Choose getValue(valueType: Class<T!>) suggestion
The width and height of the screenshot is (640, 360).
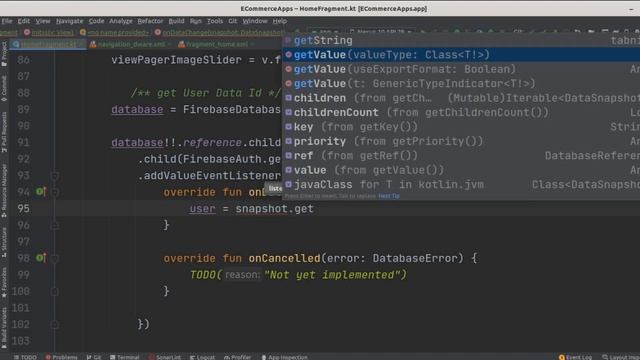point(461,55)
